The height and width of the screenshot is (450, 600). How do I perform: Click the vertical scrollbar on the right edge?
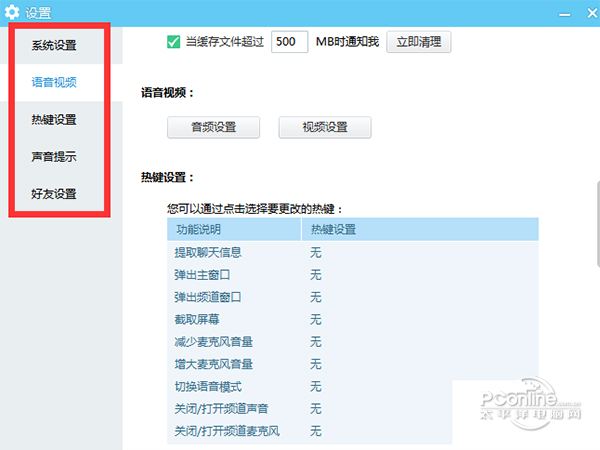pos(598,224)
